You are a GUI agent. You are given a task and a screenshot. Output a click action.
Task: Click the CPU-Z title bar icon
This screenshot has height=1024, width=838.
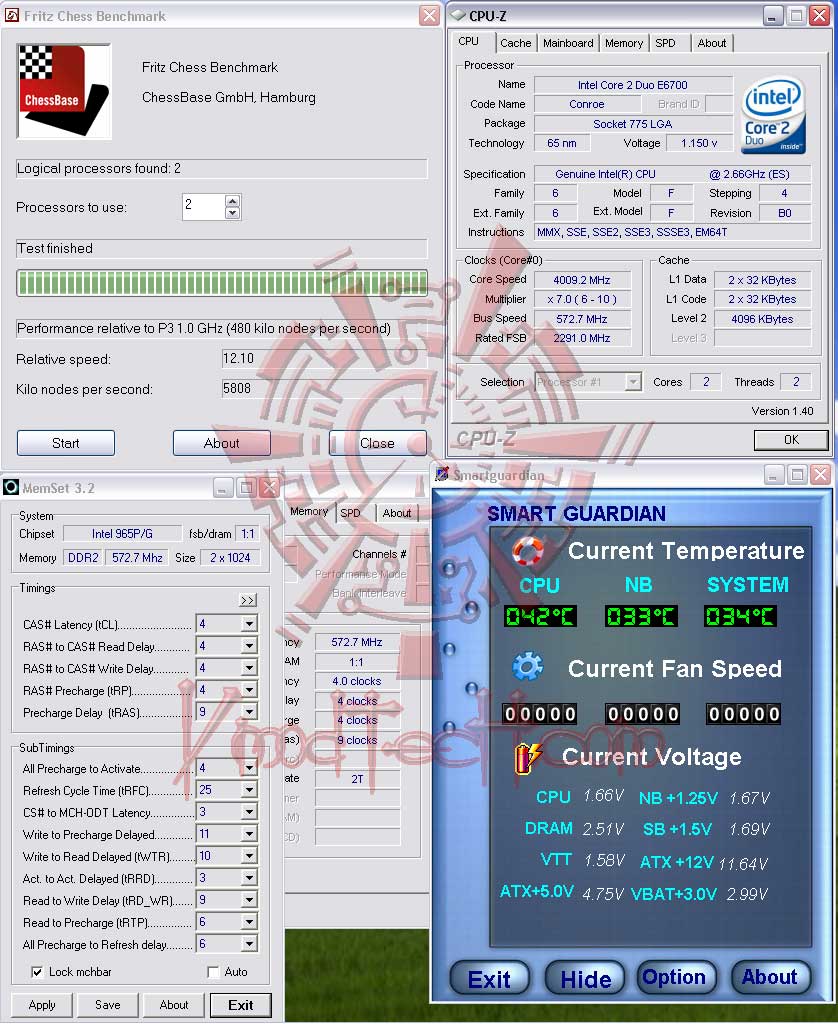point(459,16)
